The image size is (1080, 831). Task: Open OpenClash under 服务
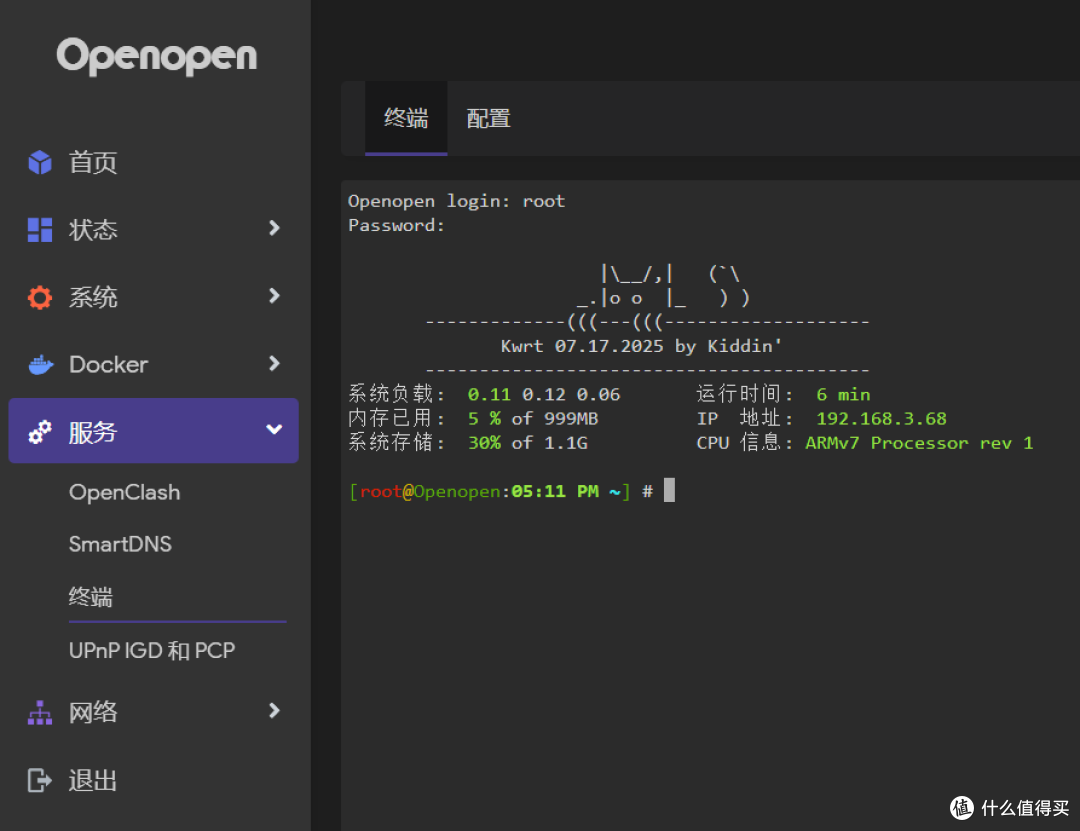pos(125,492)
